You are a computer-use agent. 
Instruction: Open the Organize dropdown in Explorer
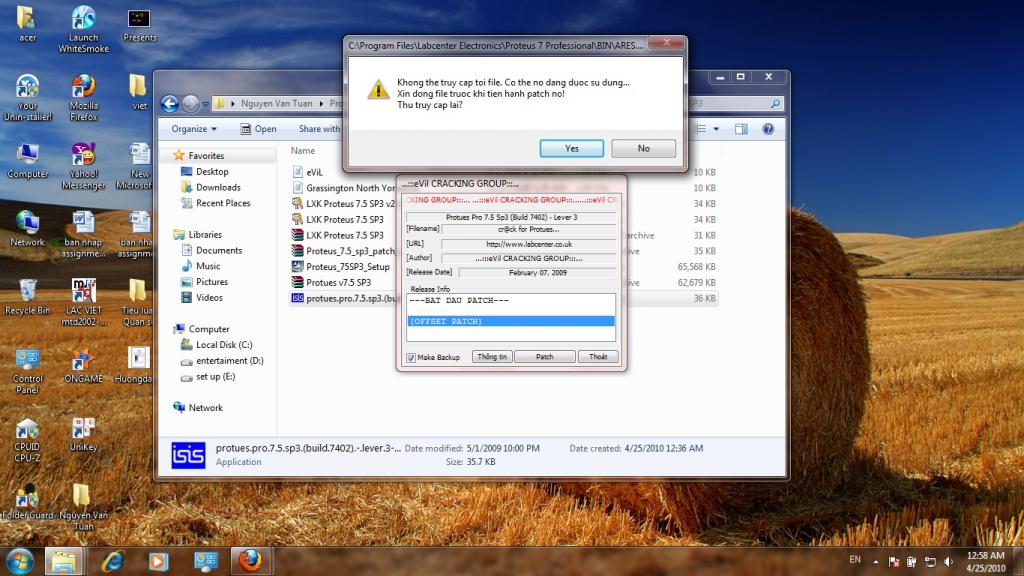pyautogui.click(x=194, y=129)
